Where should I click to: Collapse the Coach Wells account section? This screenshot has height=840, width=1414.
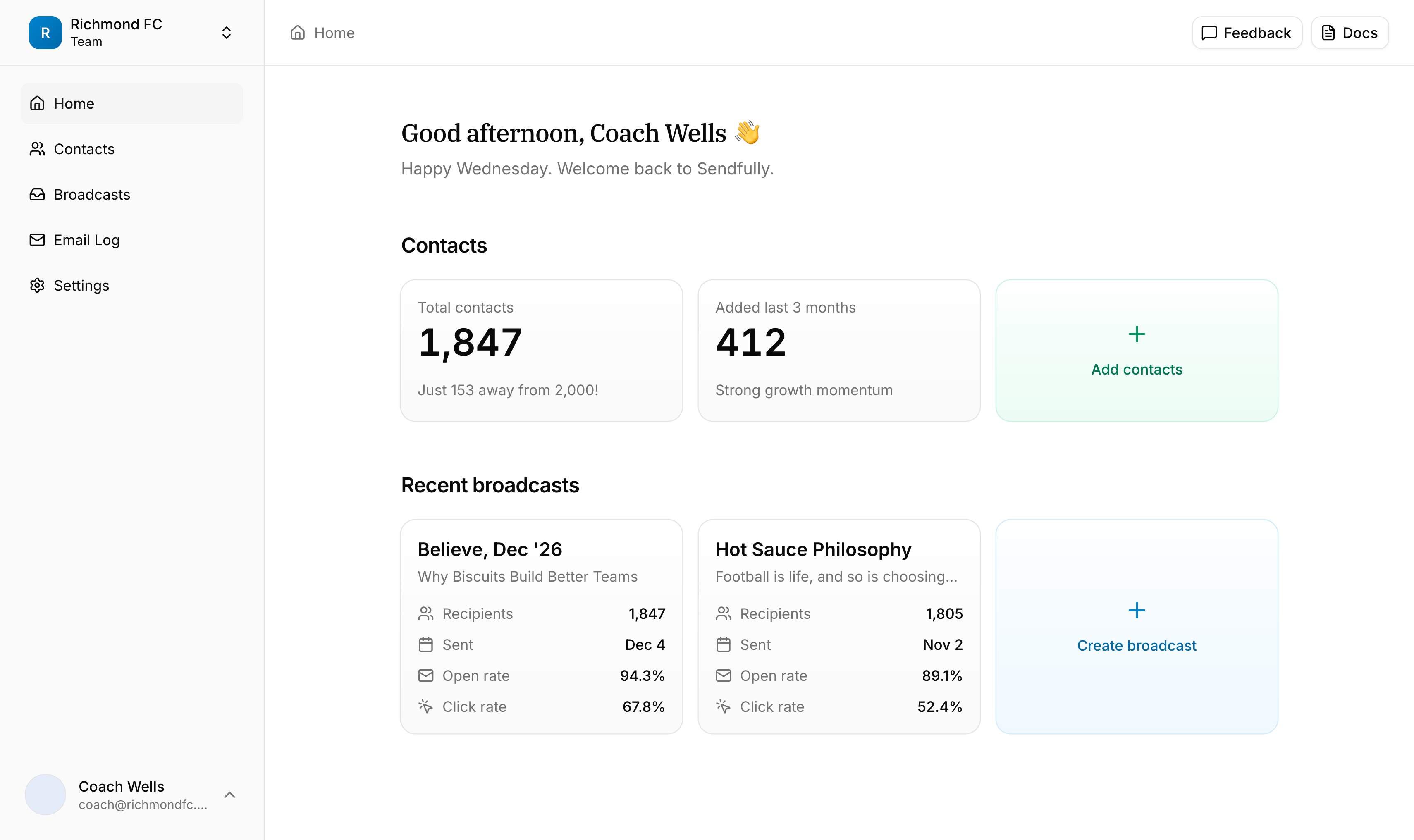point(230,794)
